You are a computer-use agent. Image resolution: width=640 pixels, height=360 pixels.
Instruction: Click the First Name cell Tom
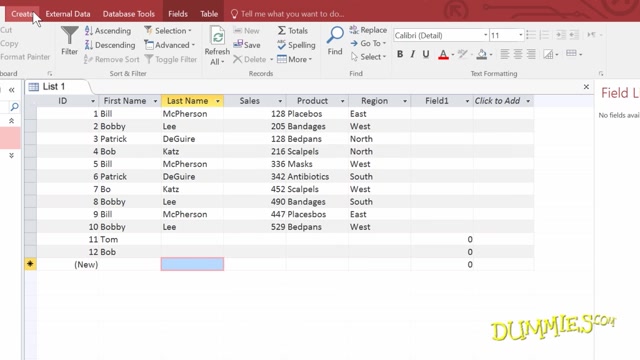click(x=129, y=239)
